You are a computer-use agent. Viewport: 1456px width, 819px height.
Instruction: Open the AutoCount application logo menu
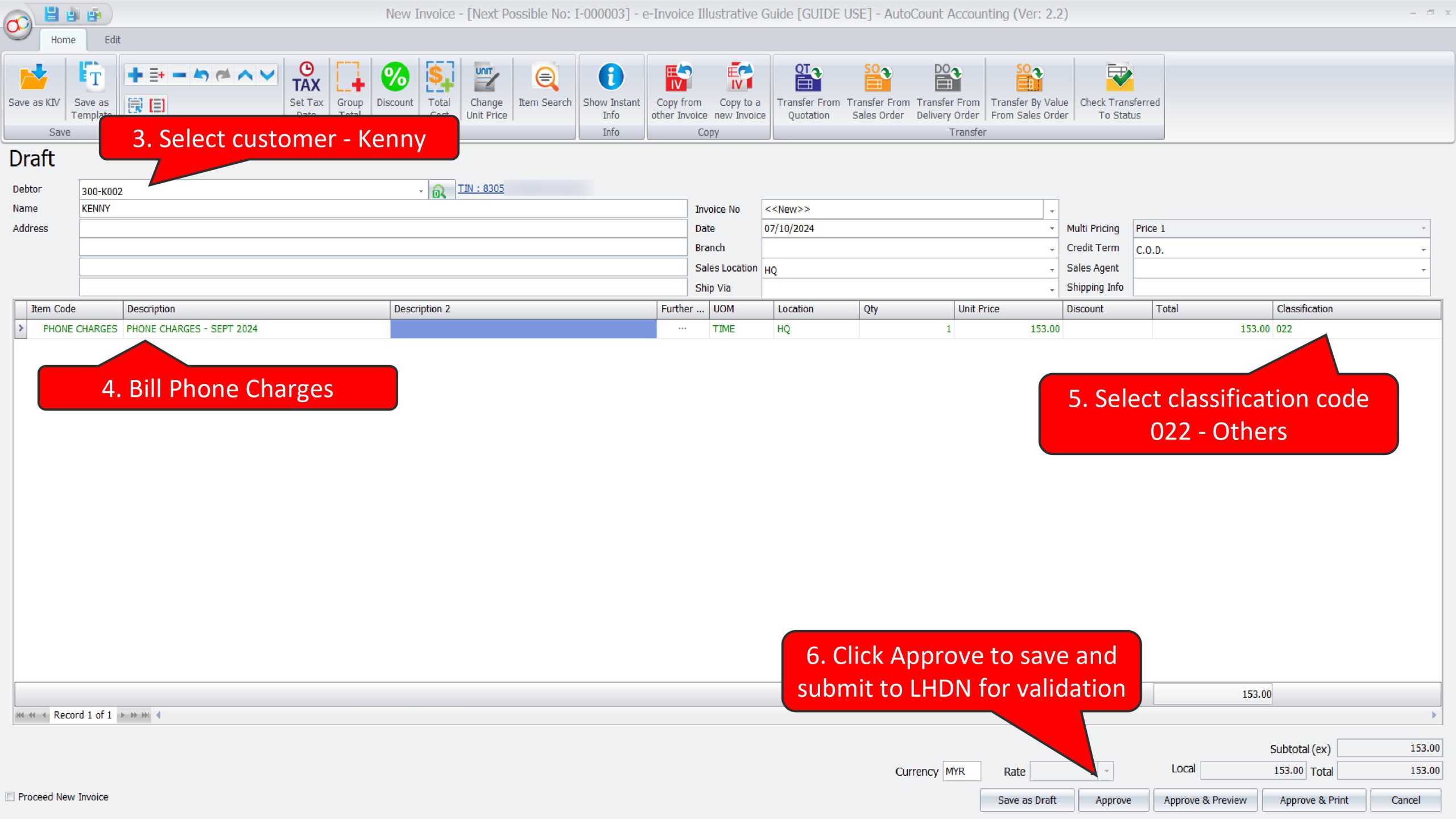(18, 24)
